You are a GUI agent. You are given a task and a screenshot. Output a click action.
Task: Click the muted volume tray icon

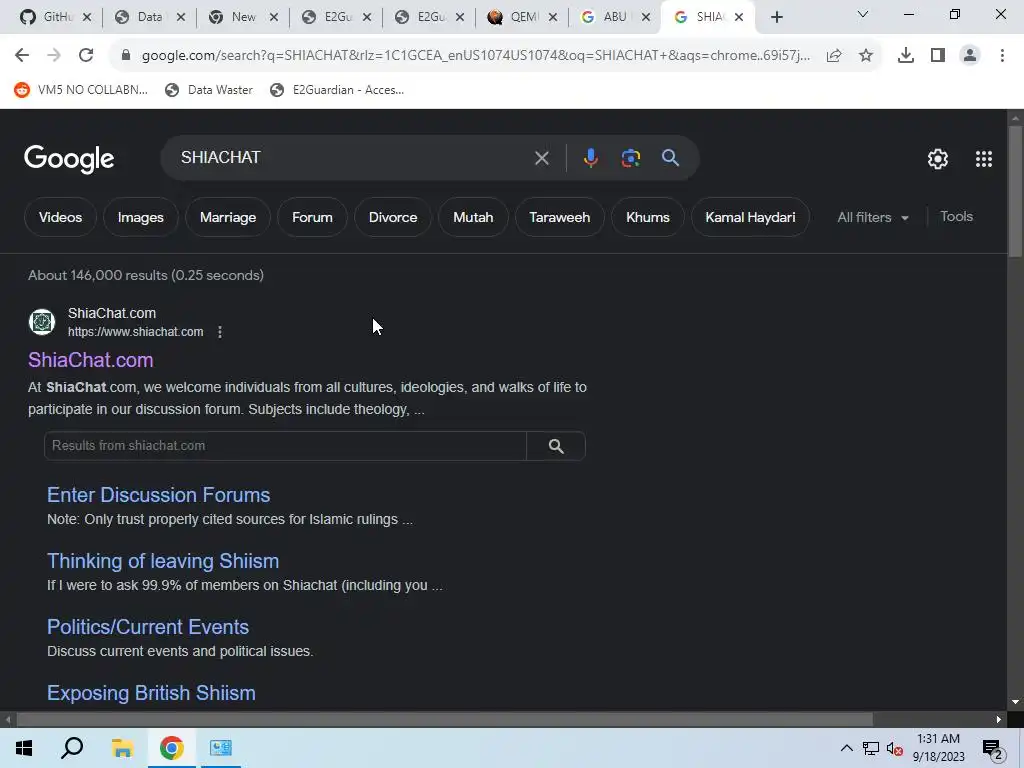pos(895,749)
